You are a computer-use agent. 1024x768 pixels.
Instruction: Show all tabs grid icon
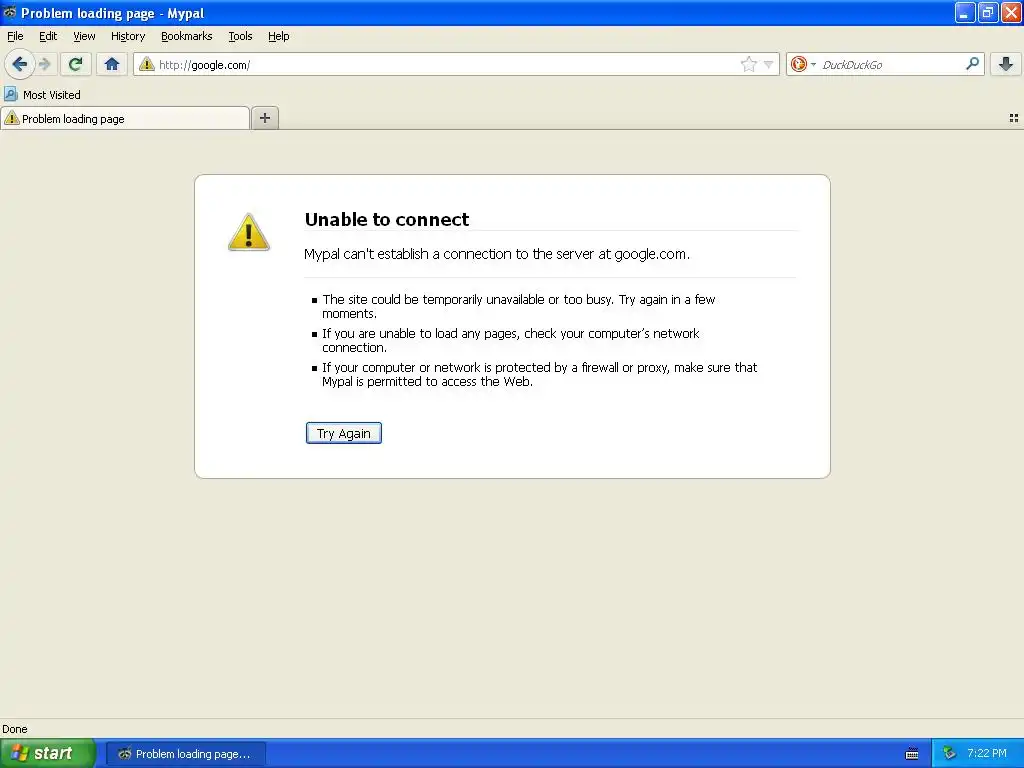tap(1014, 118)
